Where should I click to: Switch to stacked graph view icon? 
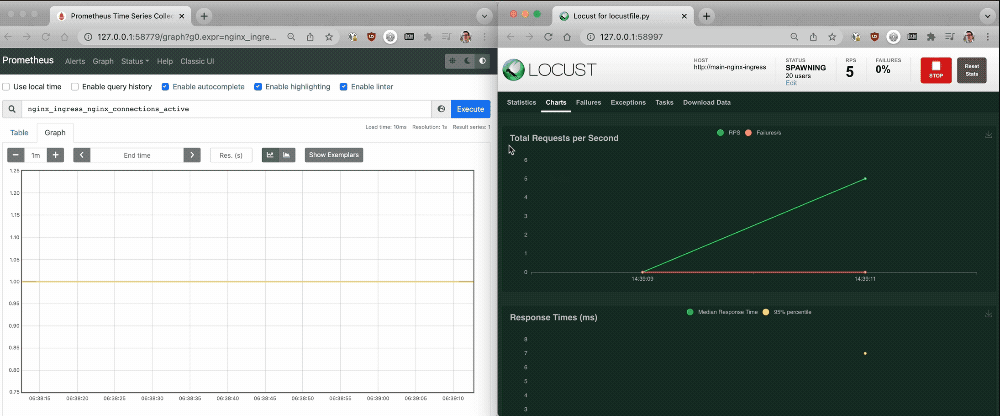point(287,155)
